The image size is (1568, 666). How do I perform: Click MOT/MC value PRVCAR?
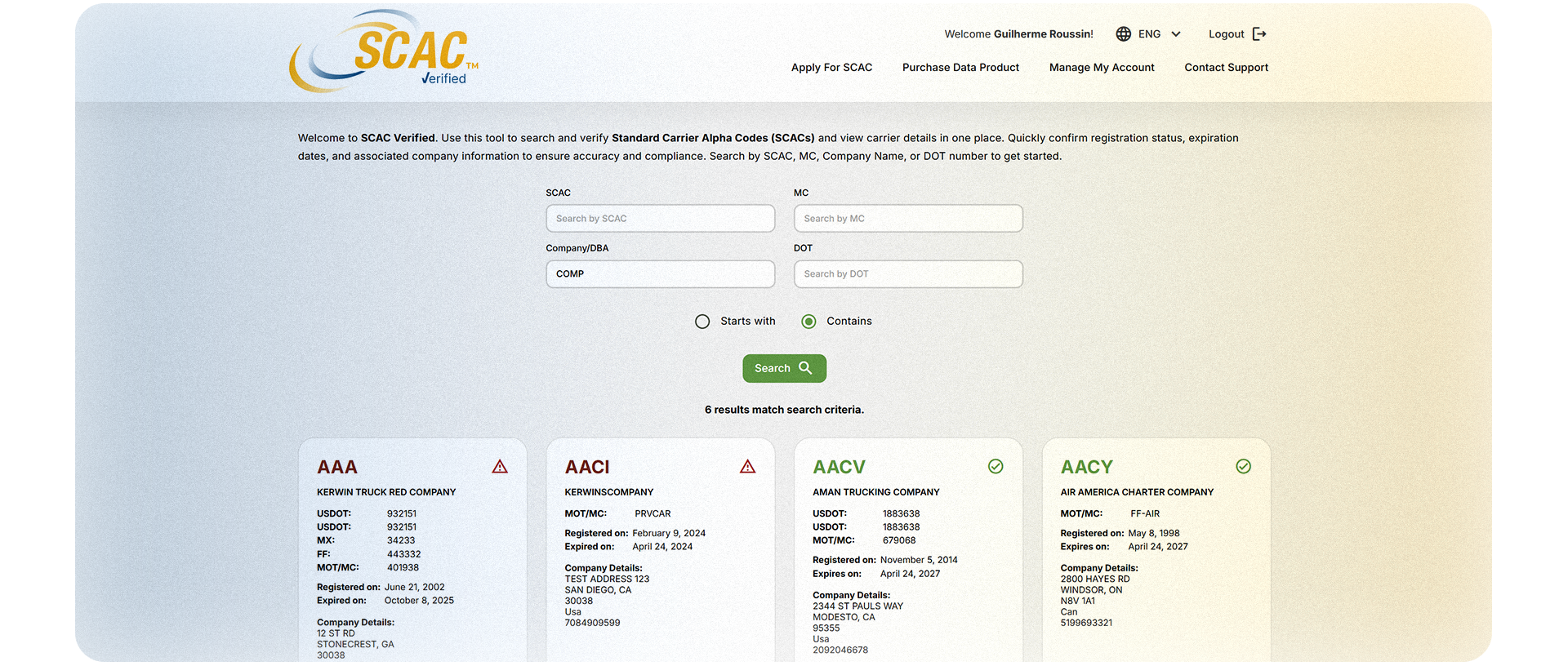click(x=653, y=514)
